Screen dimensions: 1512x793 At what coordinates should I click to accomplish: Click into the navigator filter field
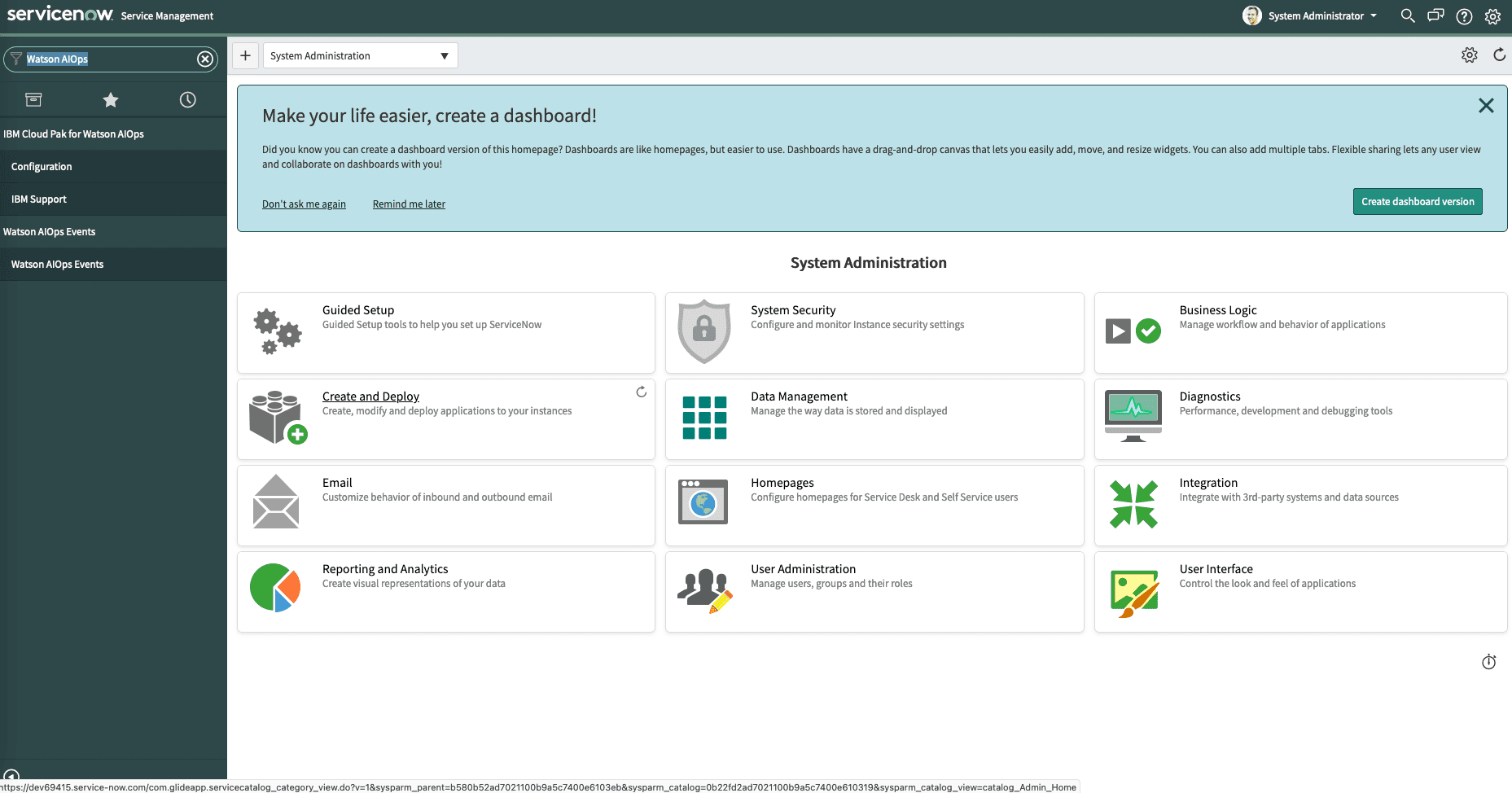[x=106, y=59]
